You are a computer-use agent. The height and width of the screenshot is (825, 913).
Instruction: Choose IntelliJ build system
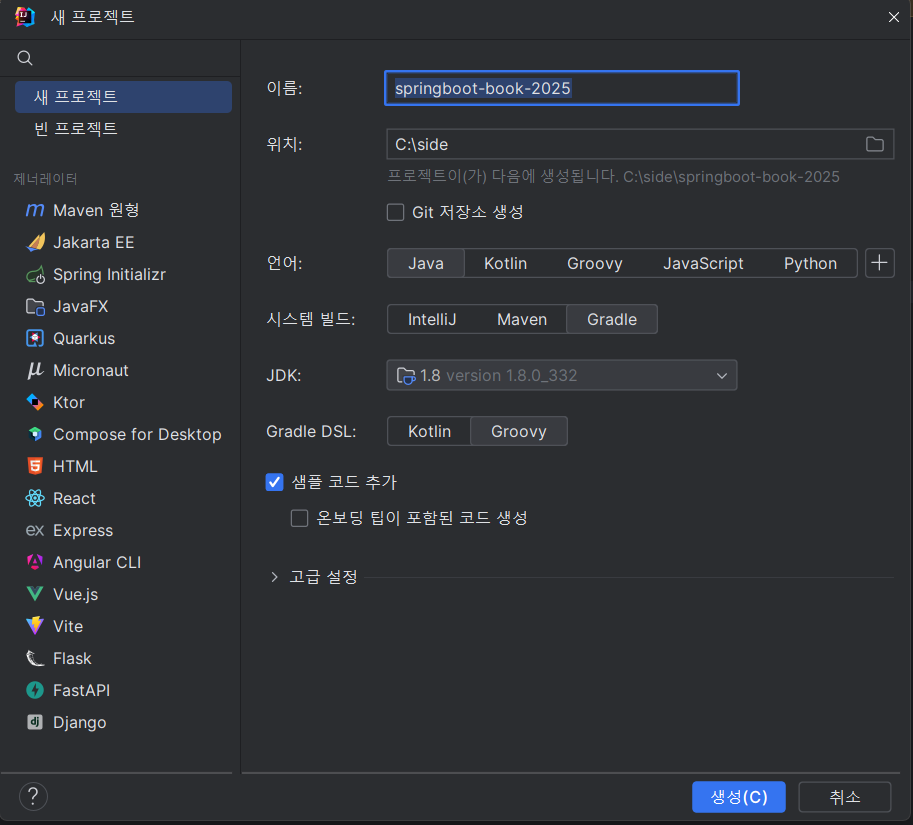click(432, 319)
